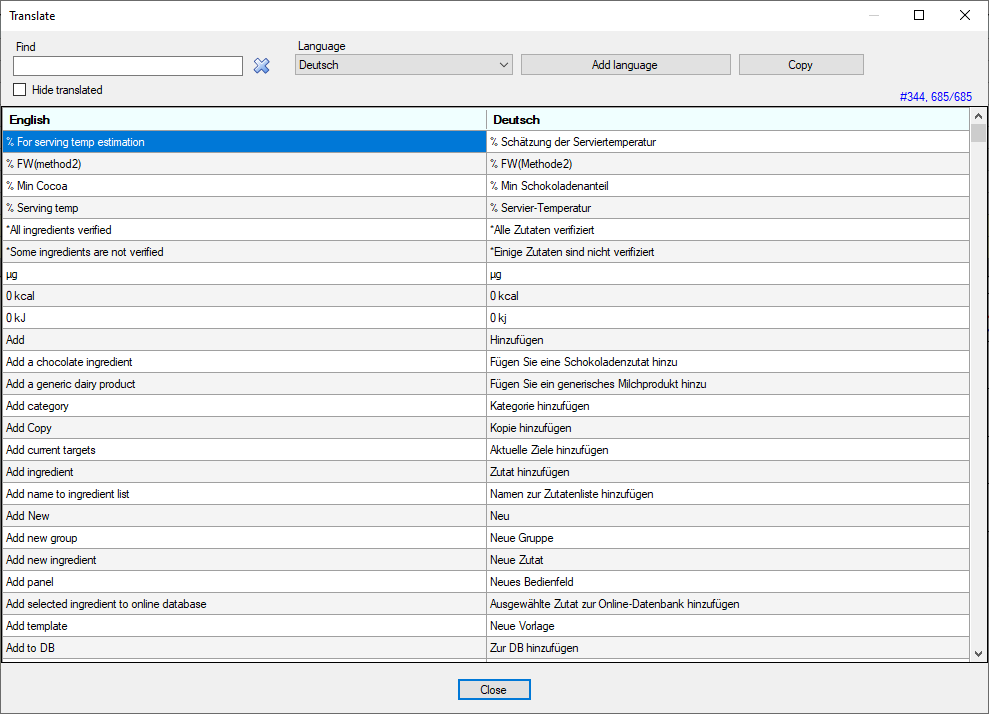This screenshot has height=714, width=989.
Task: Clear the Find field with blue X icon
Action: click(x=261, y=66)
